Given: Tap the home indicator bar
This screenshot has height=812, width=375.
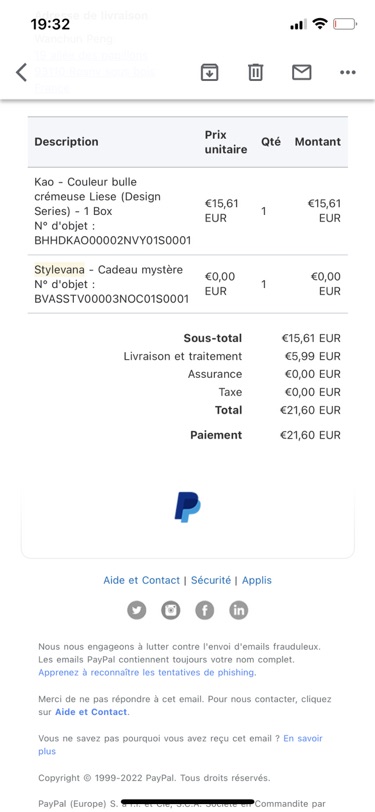Looking at the screenshot, I should (x=188, y=802).
